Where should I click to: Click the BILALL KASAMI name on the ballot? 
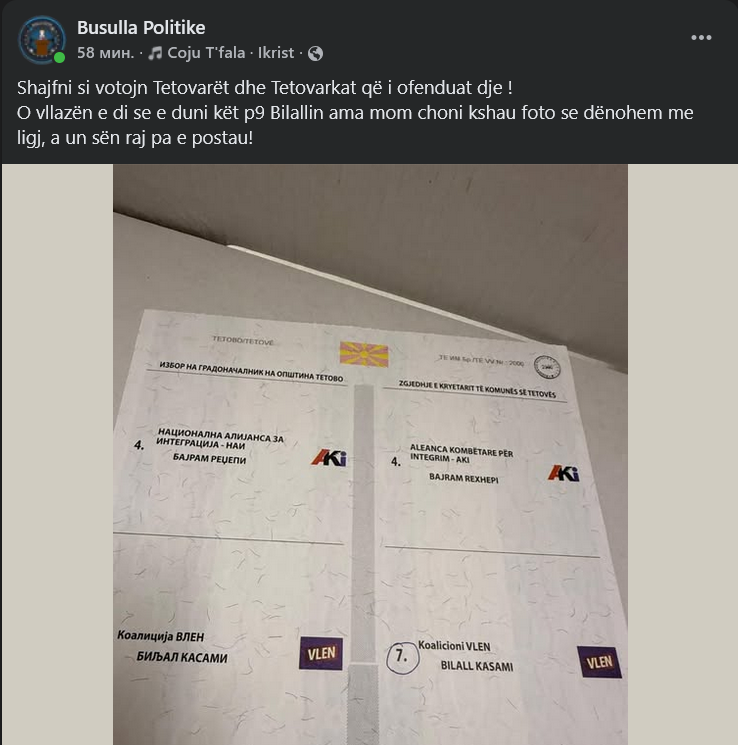point(477,666)
